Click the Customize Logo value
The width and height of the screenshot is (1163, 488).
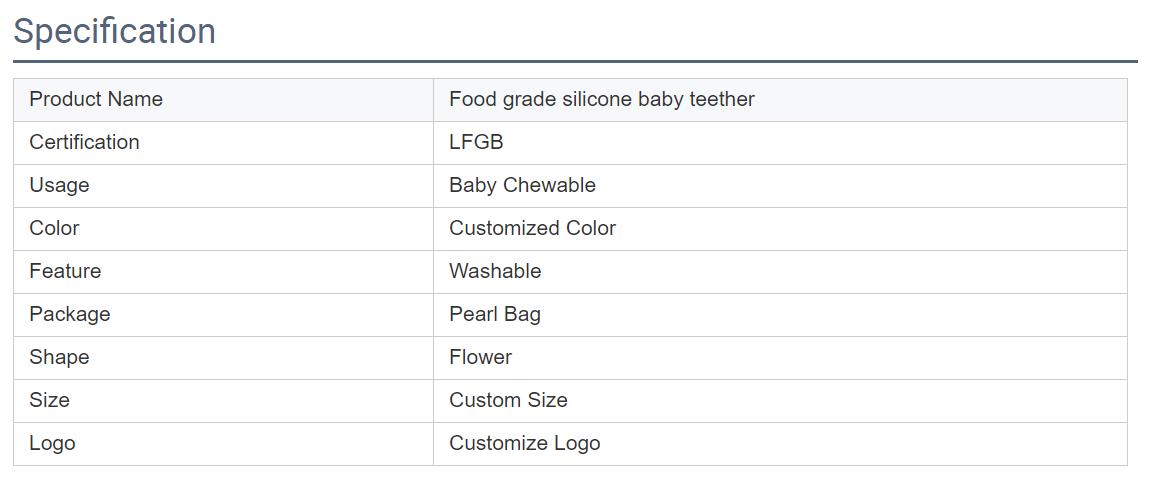pos(524,444)
